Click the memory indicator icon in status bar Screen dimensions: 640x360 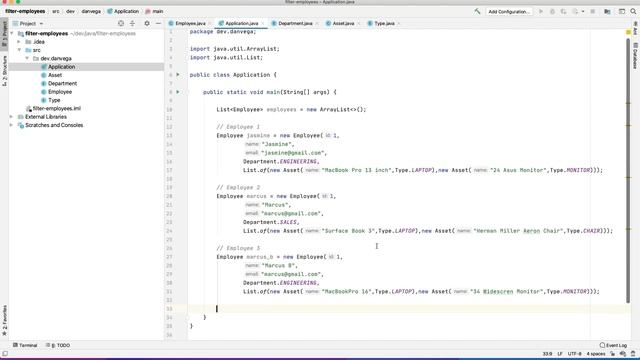(633, 354)
